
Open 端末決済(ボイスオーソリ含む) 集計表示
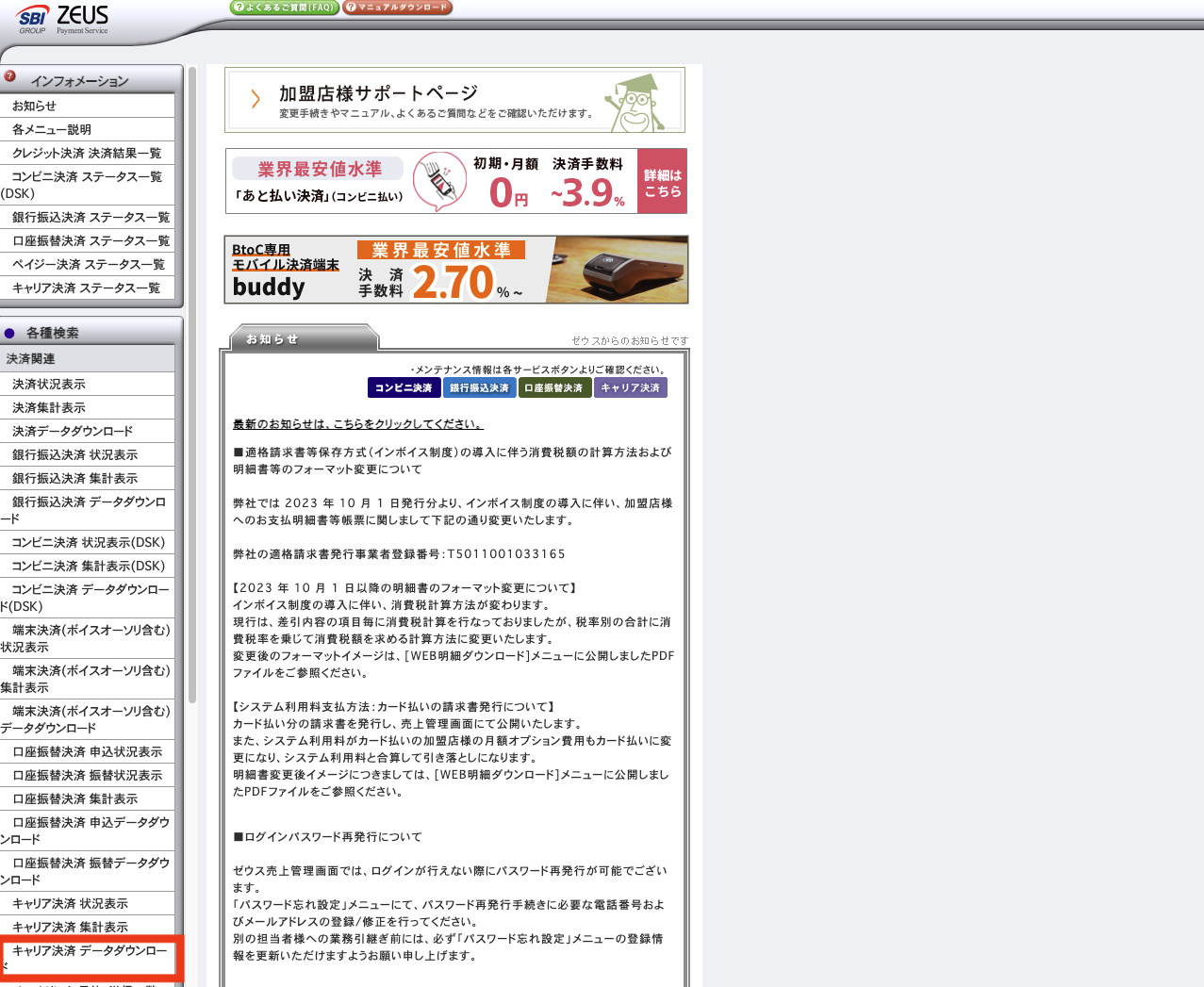point(87,679)
